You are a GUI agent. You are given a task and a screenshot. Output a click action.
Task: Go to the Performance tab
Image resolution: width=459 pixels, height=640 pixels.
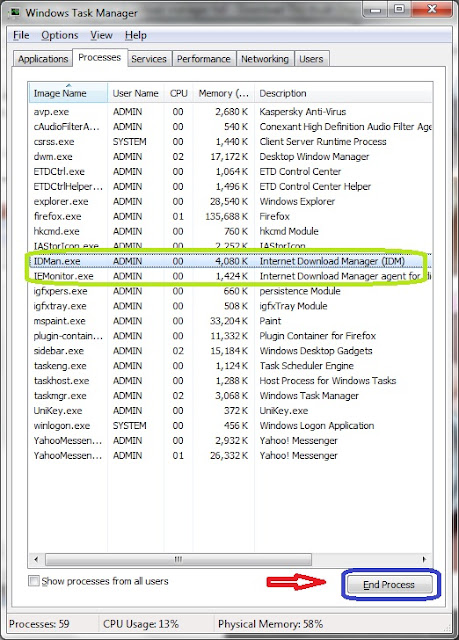tap(204, 59)
